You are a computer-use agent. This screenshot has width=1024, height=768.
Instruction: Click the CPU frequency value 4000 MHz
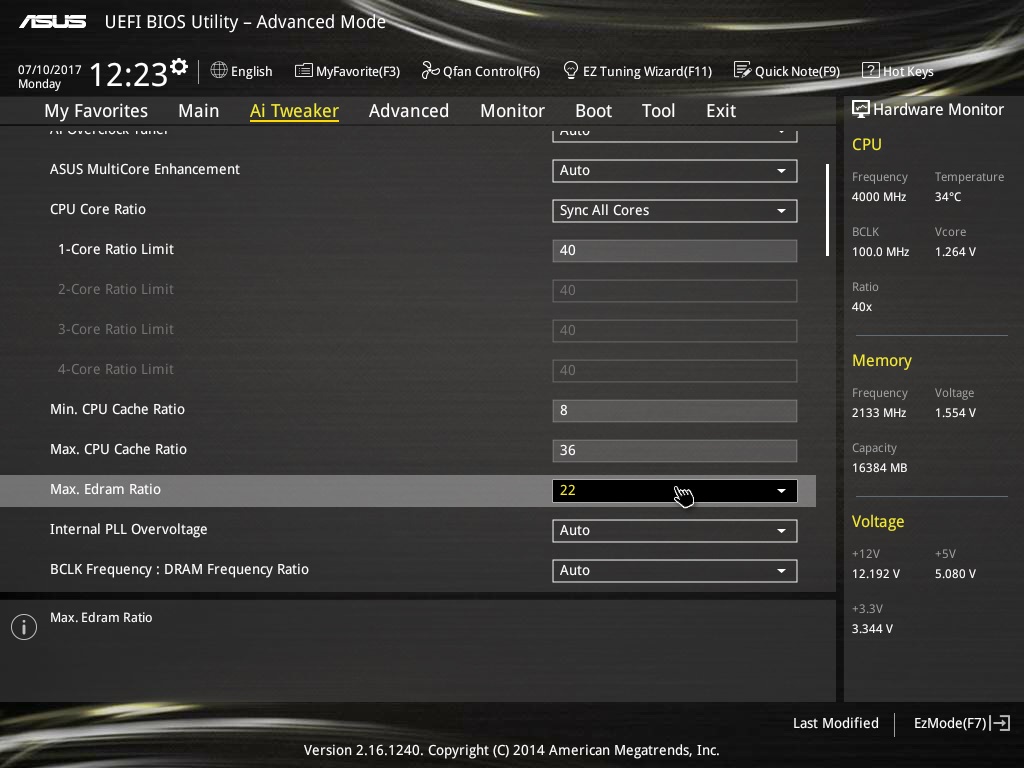pos(879,197)
